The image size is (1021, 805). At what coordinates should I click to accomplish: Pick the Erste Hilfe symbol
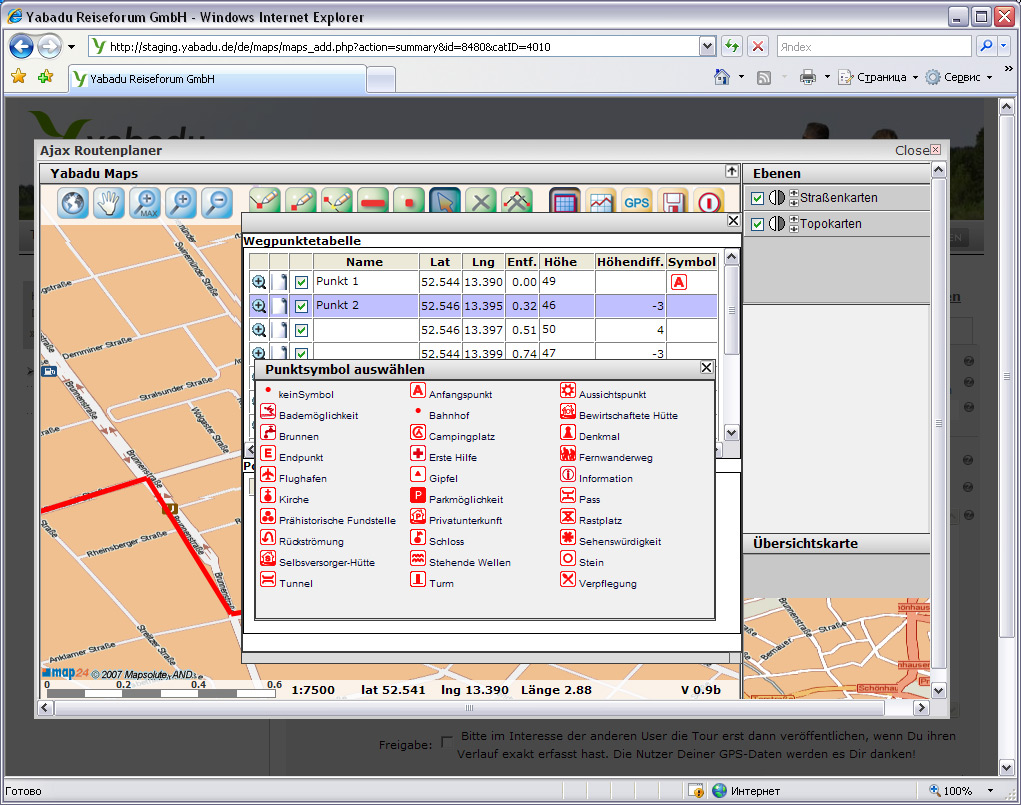point(418,453)
